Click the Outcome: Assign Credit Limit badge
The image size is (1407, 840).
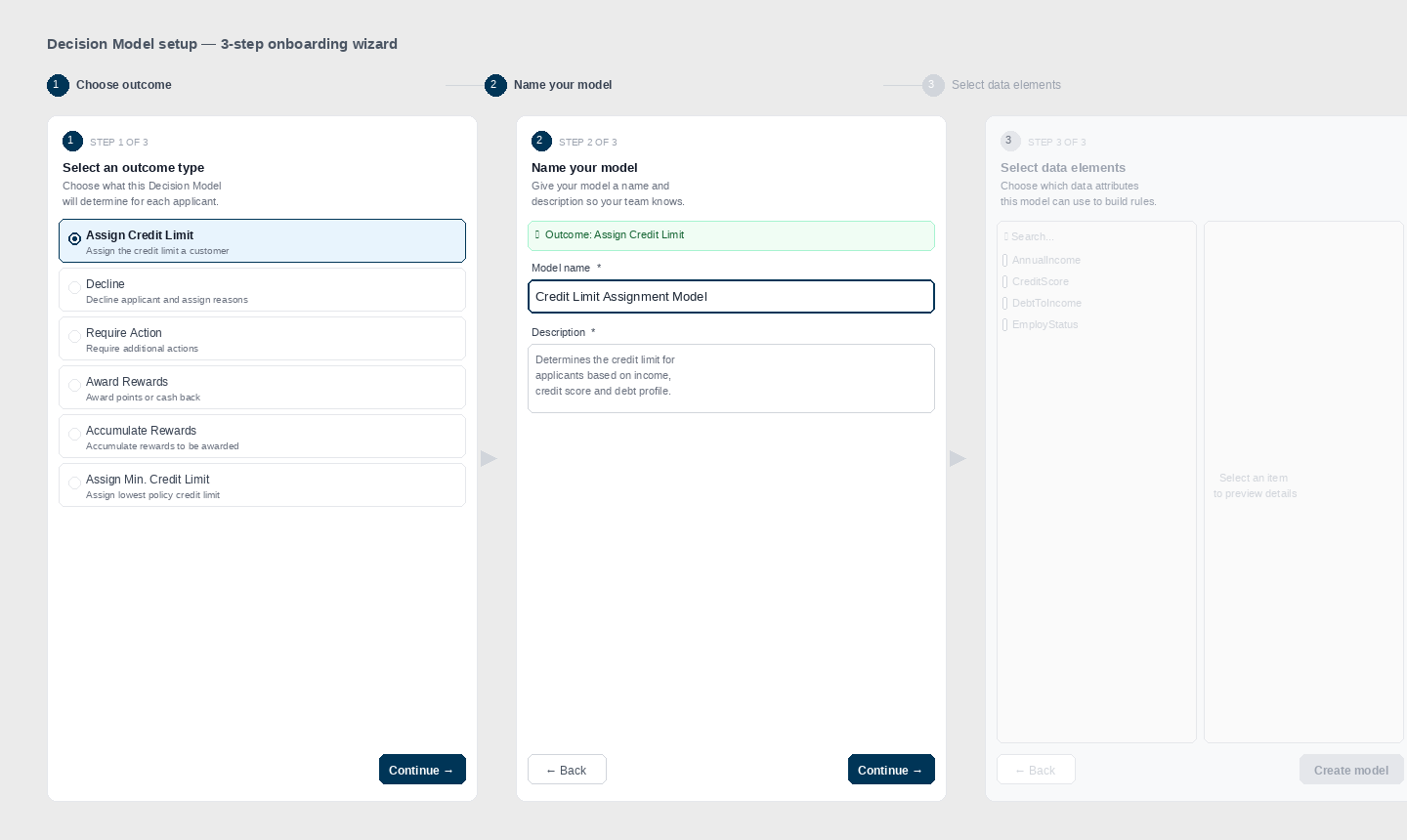731,235
